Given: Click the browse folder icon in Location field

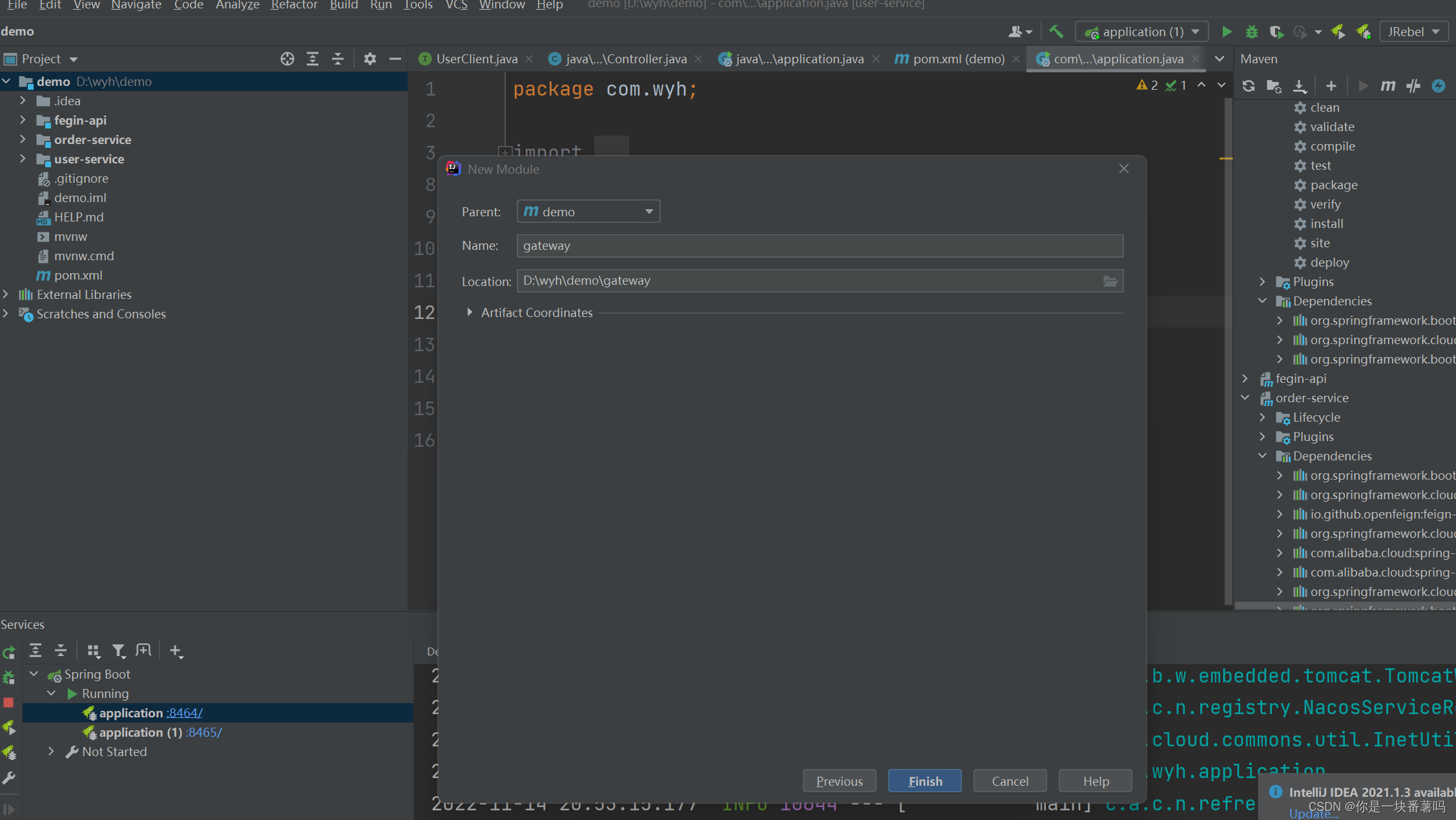Looking at the screenshot, I should 1110,282.
